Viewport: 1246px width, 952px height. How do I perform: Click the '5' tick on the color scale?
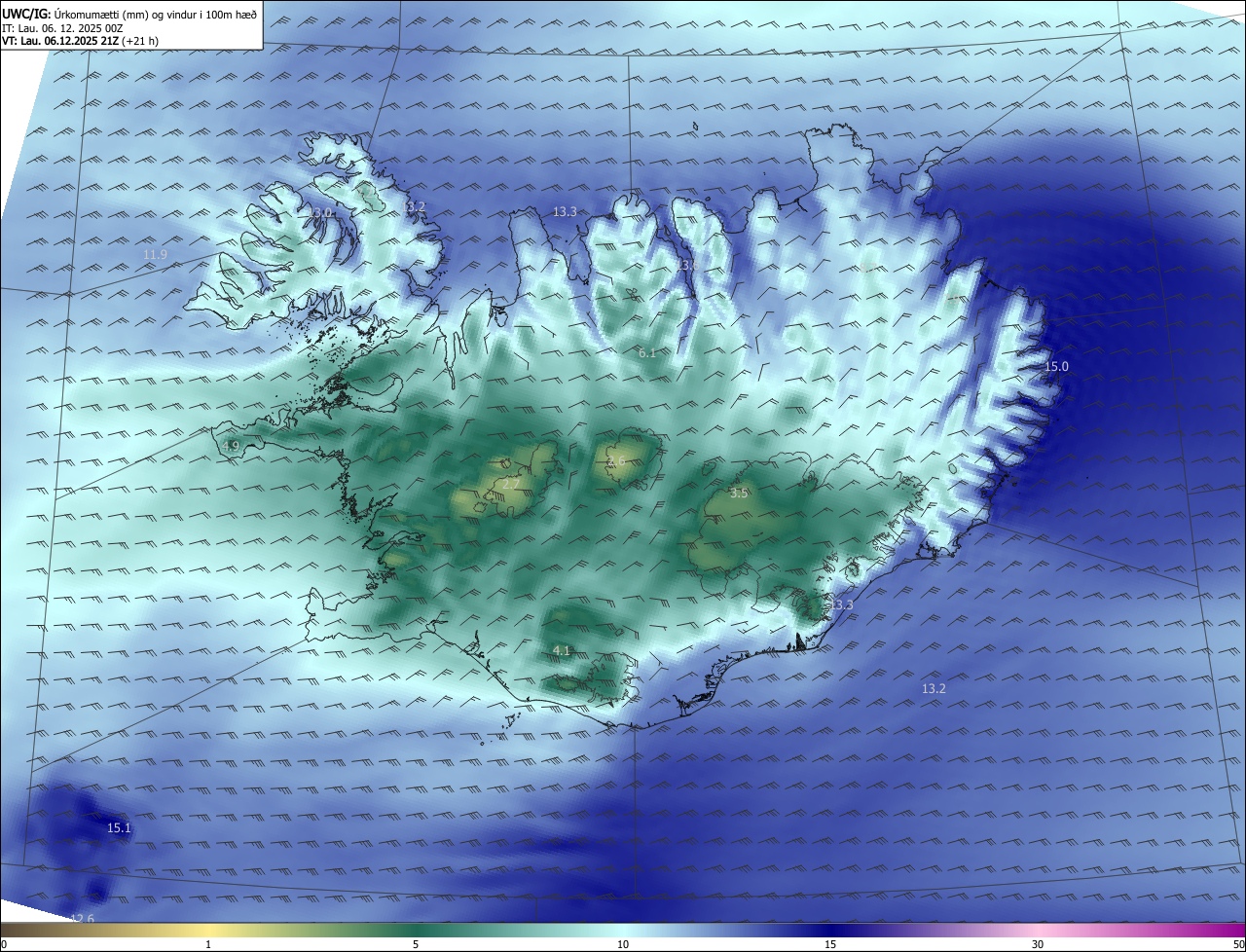(416, 944)
